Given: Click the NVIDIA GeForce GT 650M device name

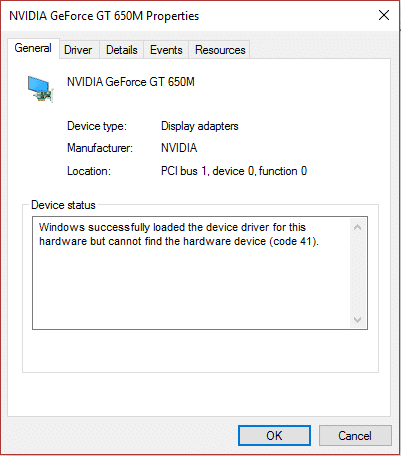Looking at the screenshot, I should click(131, 82).
